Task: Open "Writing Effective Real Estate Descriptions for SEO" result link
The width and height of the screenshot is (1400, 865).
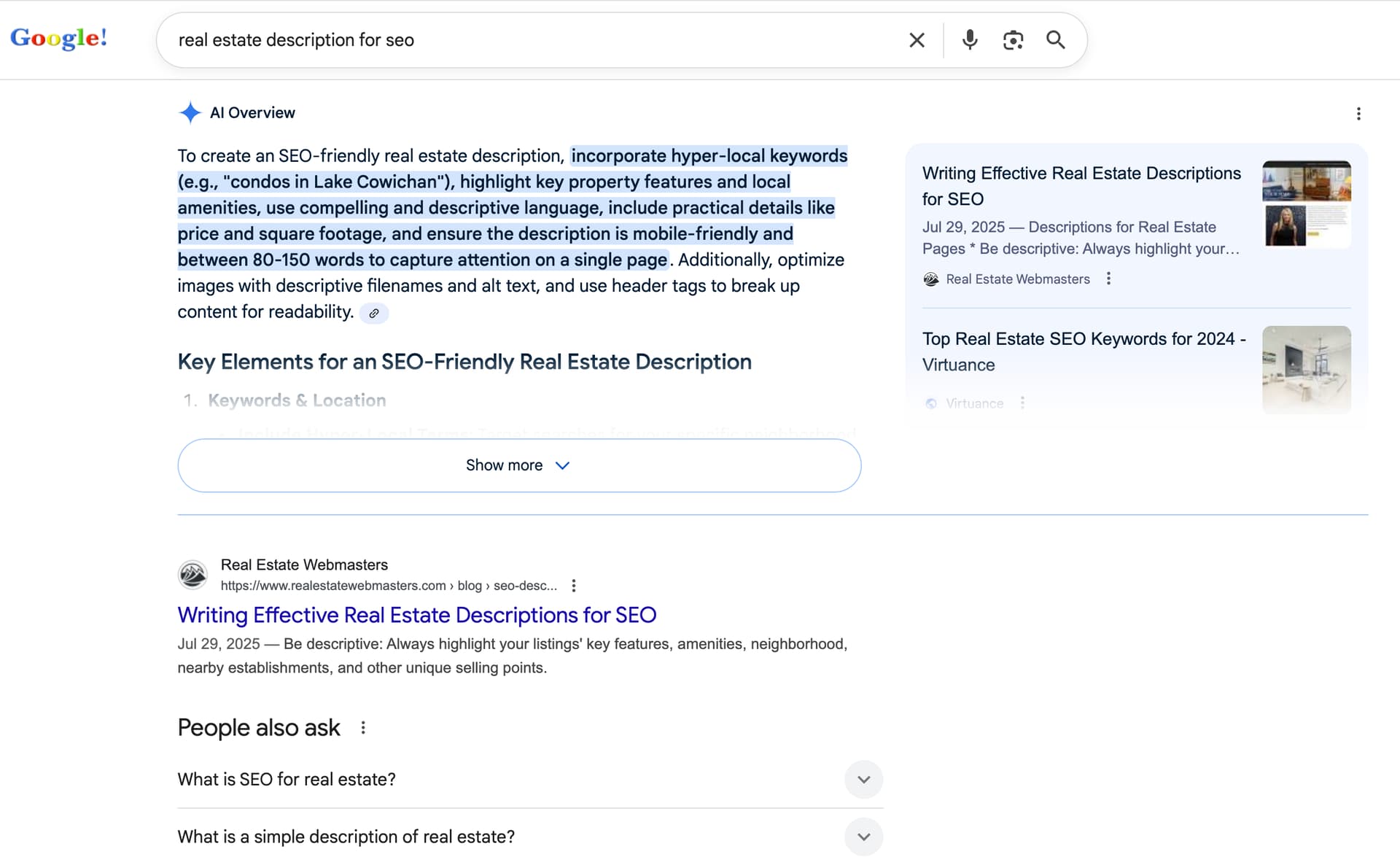Action: 416,616
